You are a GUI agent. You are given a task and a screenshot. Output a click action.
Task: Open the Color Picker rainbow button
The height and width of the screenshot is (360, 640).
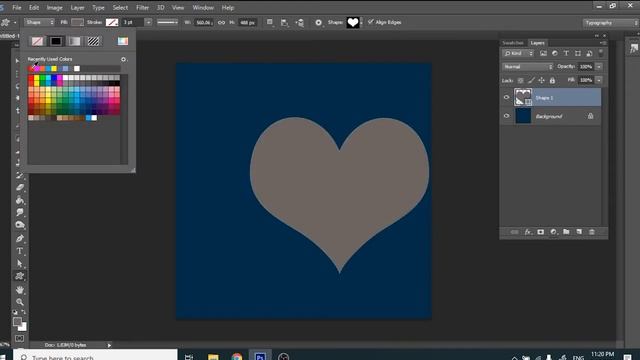tap(123, 41)
